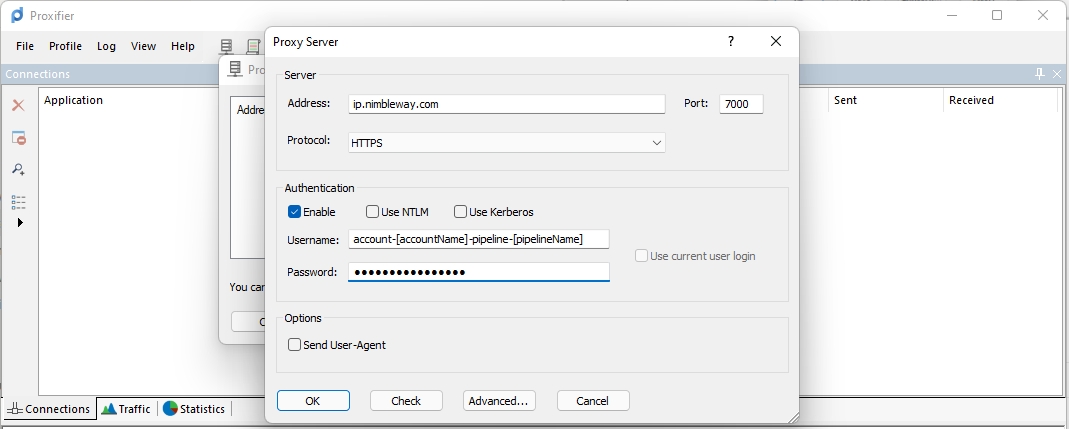The image size is (1069, 429).
Task: Open the Protocol dropdown showing HTTPS
Action: [x=506, y=143]
